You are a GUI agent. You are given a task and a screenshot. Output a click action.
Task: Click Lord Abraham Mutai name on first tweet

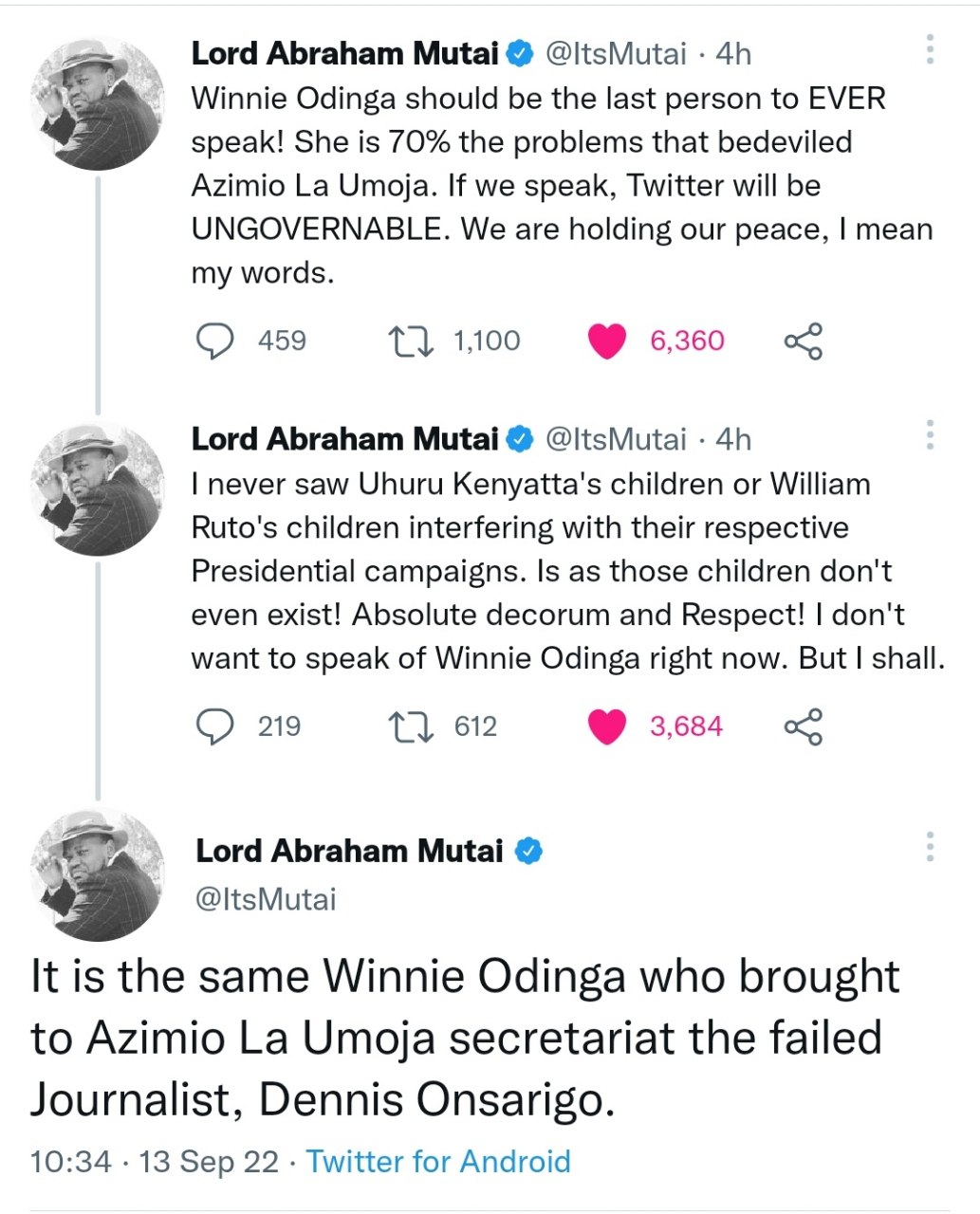click(x=345, y=54)
